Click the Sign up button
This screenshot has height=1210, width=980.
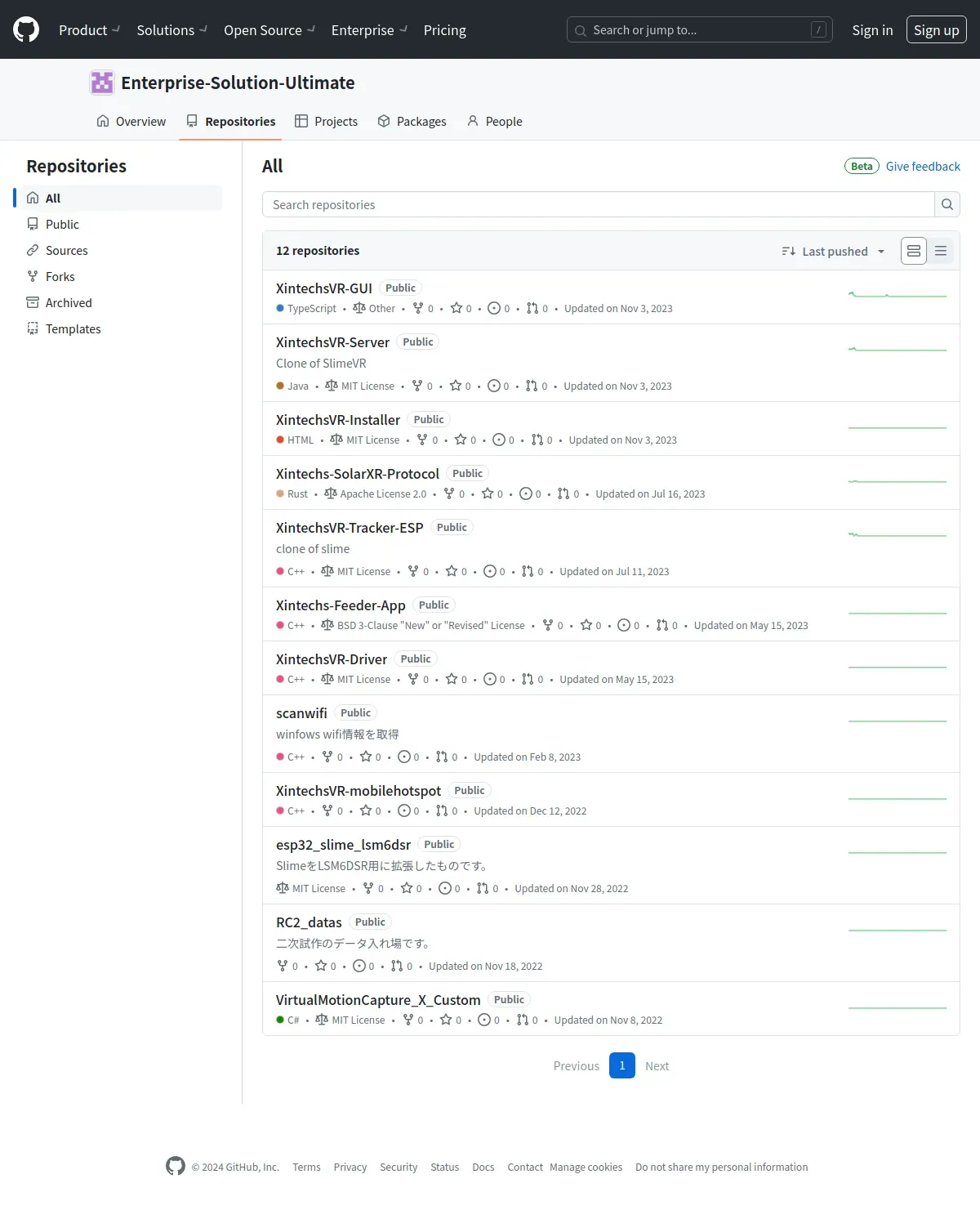tap(936, 30)
